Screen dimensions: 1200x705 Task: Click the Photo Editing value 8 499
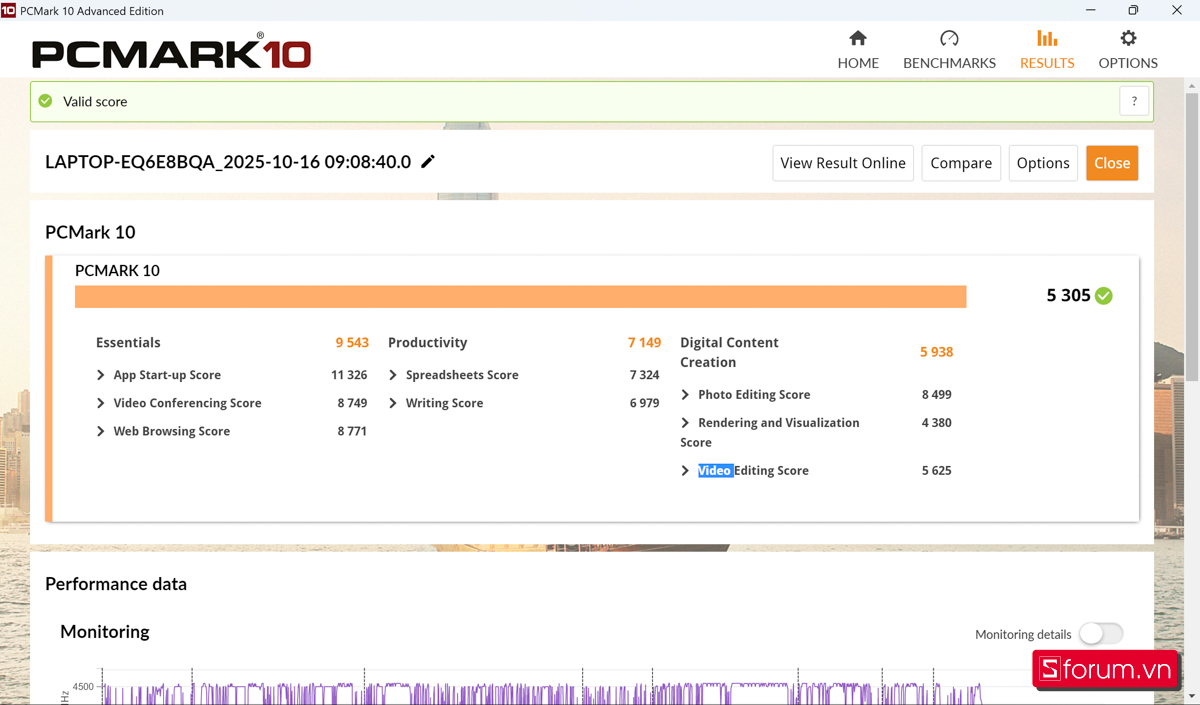pos(936,395)
